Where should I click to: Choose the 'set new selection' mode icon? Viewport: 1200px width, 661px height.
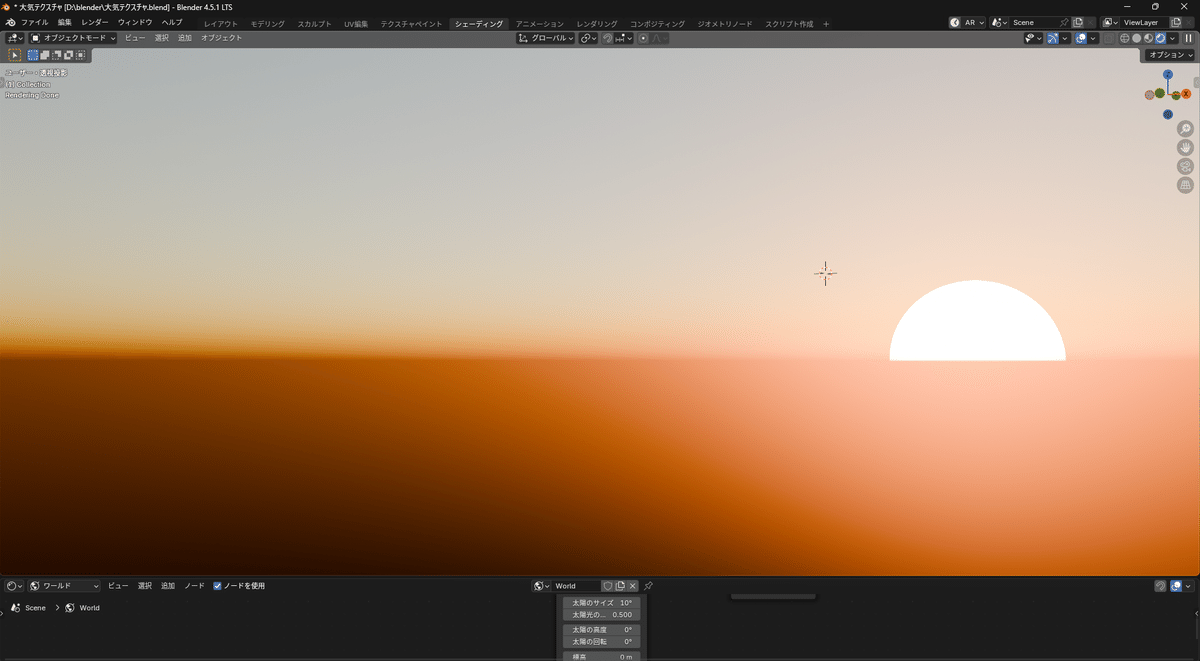[33, 55]
